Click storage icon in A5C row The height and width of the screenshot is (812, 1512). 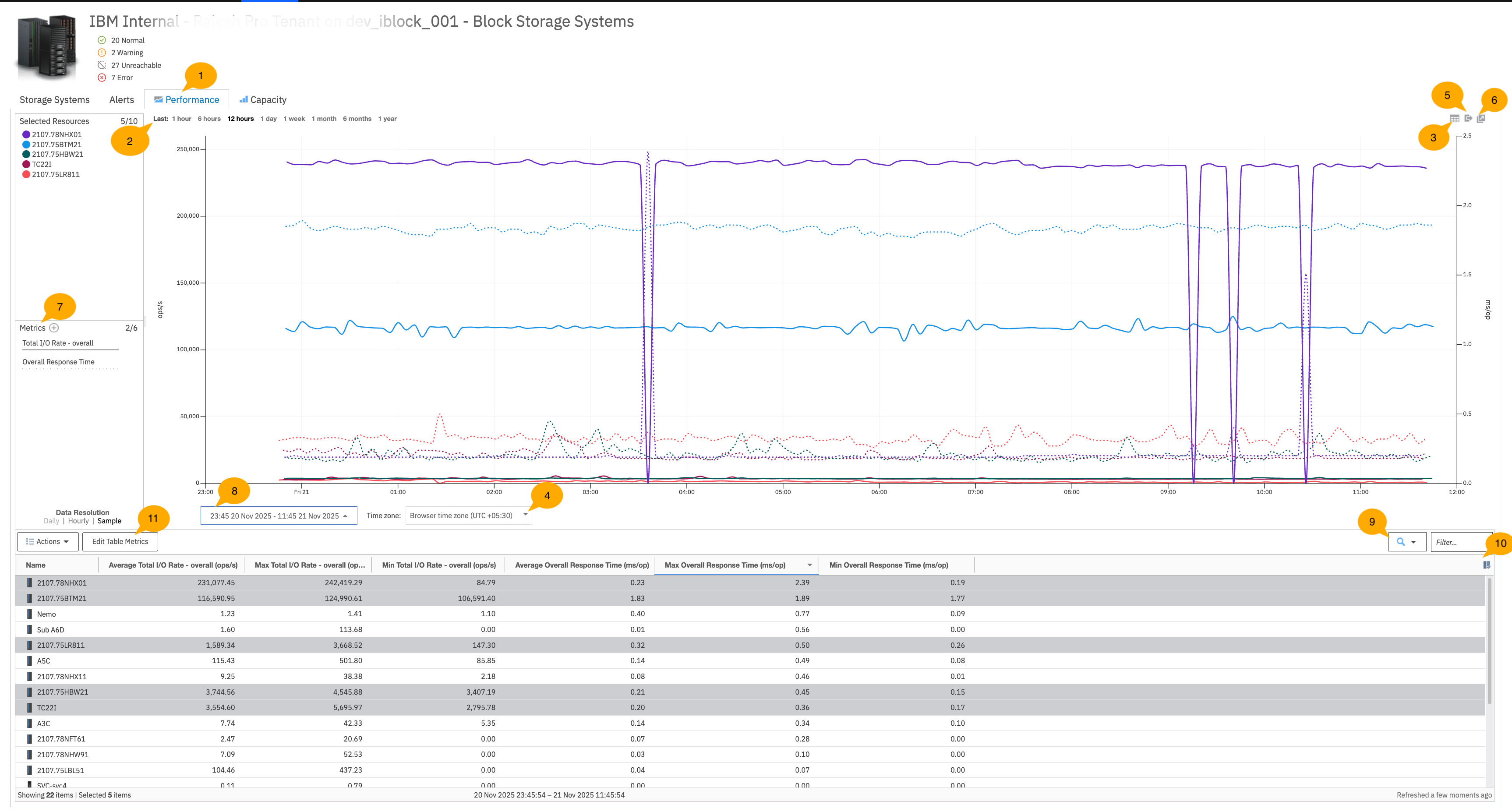point(29,660)
